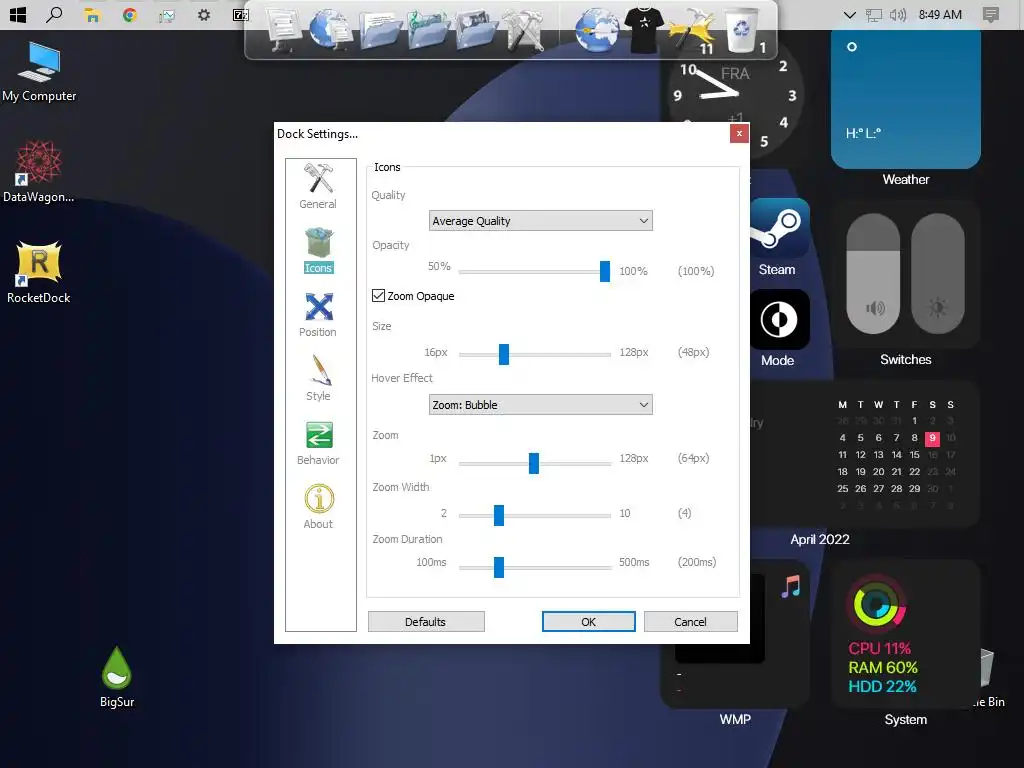This screenshot has height=768, width=1024.
Task: Click the network icon in system tray
Action: point(873,14)
